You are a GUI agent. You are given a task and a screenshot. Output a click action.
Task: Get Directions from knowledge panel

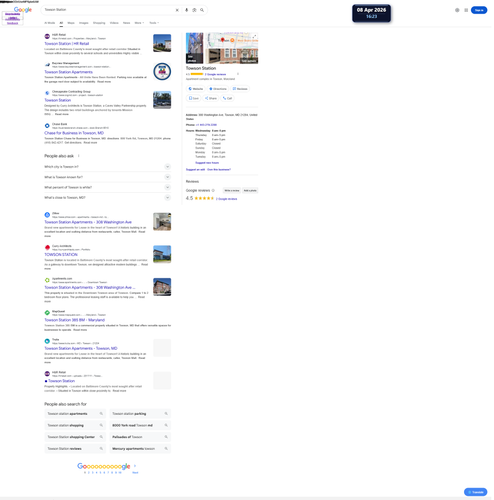tap(218, 89)
